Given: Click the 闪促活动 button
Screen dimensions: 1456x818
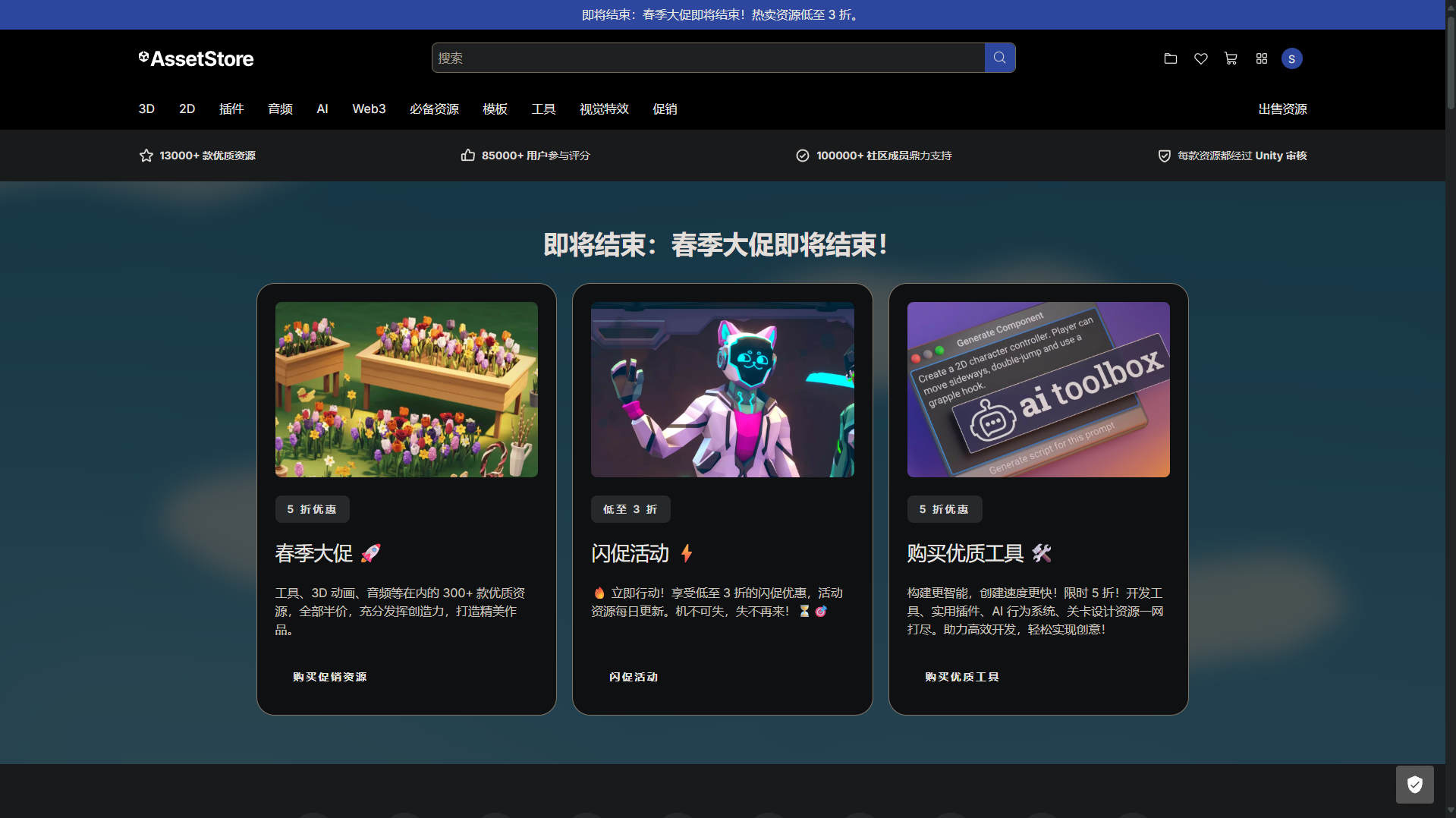Looking at the screenshot, I should pyautogui.click(x=634, y=677).
